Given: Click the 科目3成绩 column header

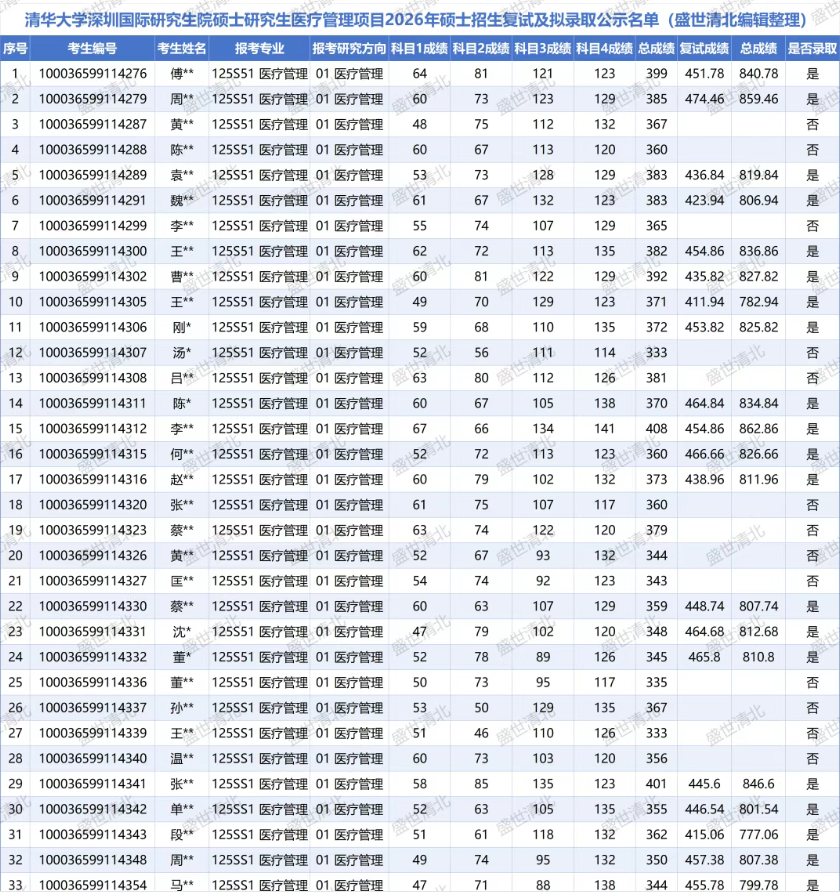Looking at the screenshot, I should click(x=542, y=48).
